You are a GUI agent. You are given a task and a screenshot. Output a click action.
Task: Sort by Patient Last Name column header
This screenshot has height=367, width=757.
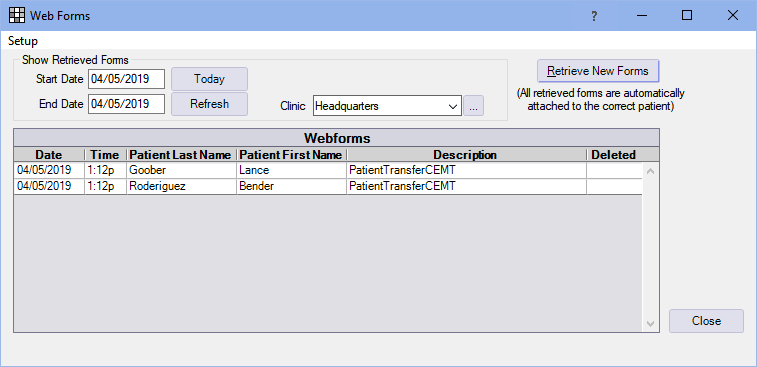point(181,155)
